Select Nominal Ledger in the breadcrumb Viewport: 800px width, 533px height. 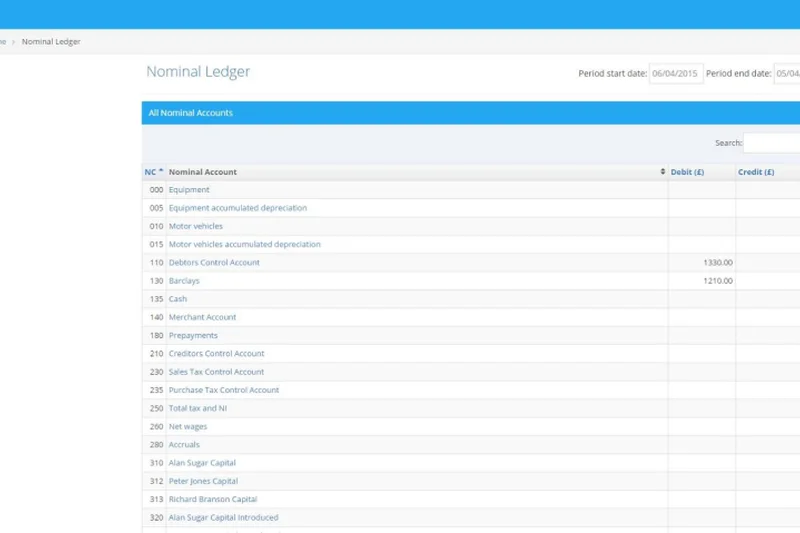(x=51, y=42)
